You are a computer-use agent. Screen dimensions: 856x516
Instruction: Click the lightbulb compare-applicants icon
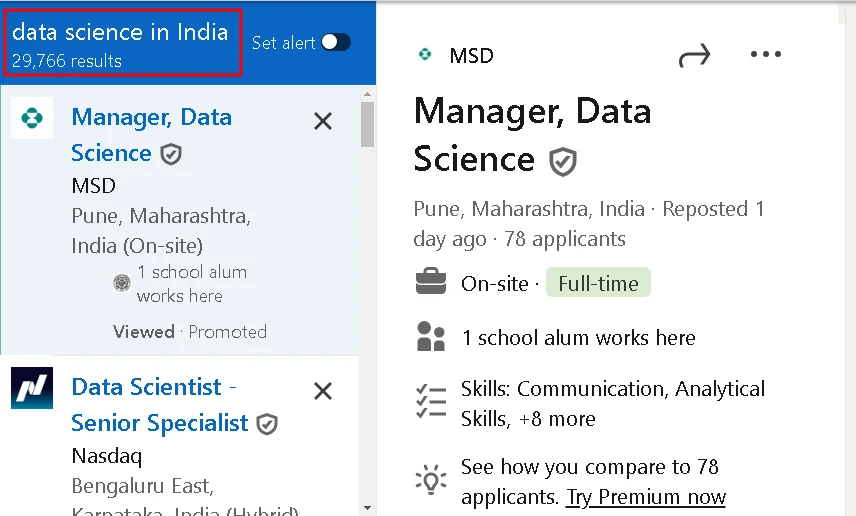tap(431, 480)
